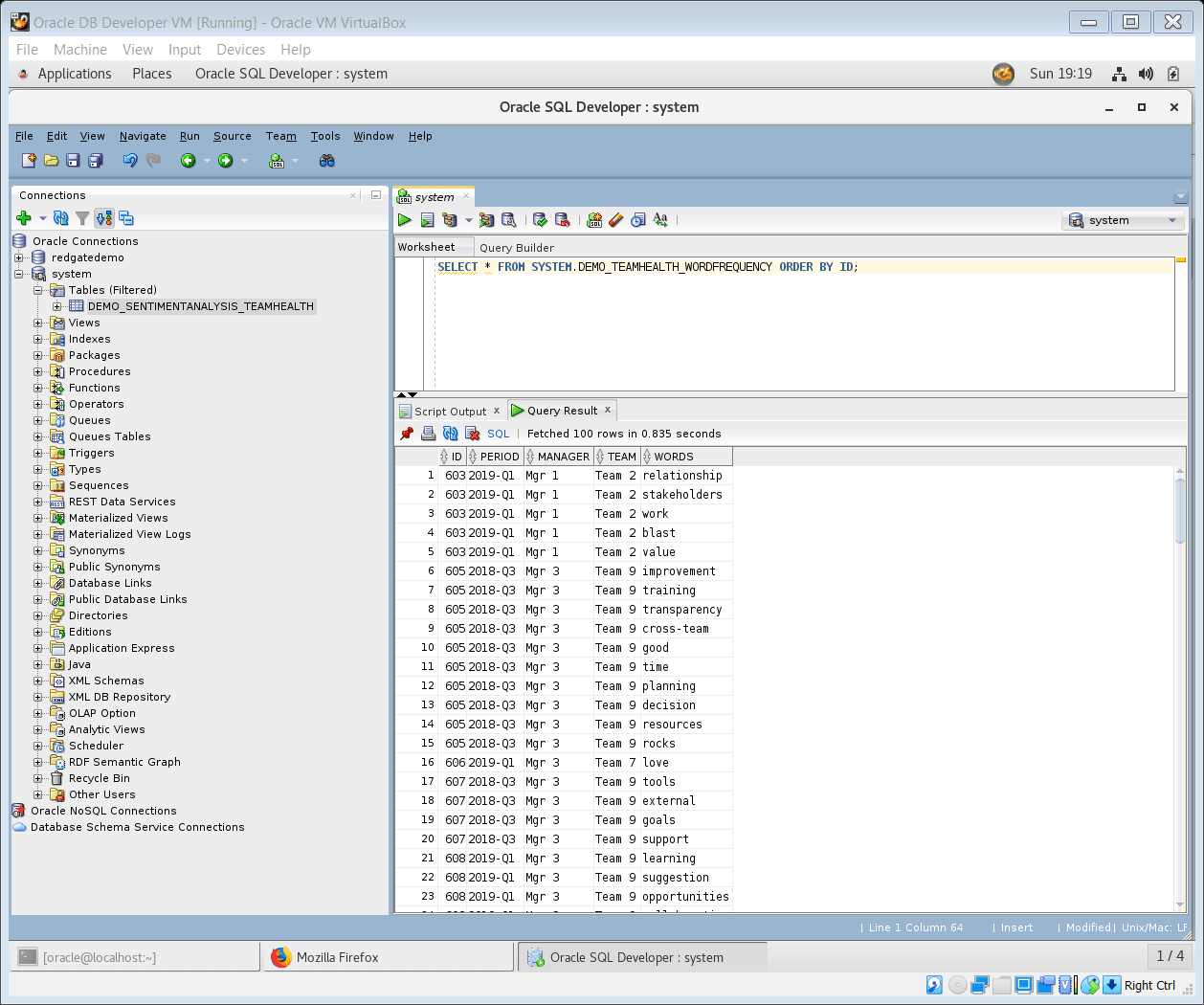Click the binoculars Find DB Object icon
1204x1005 pixels.
coord(326,161)
